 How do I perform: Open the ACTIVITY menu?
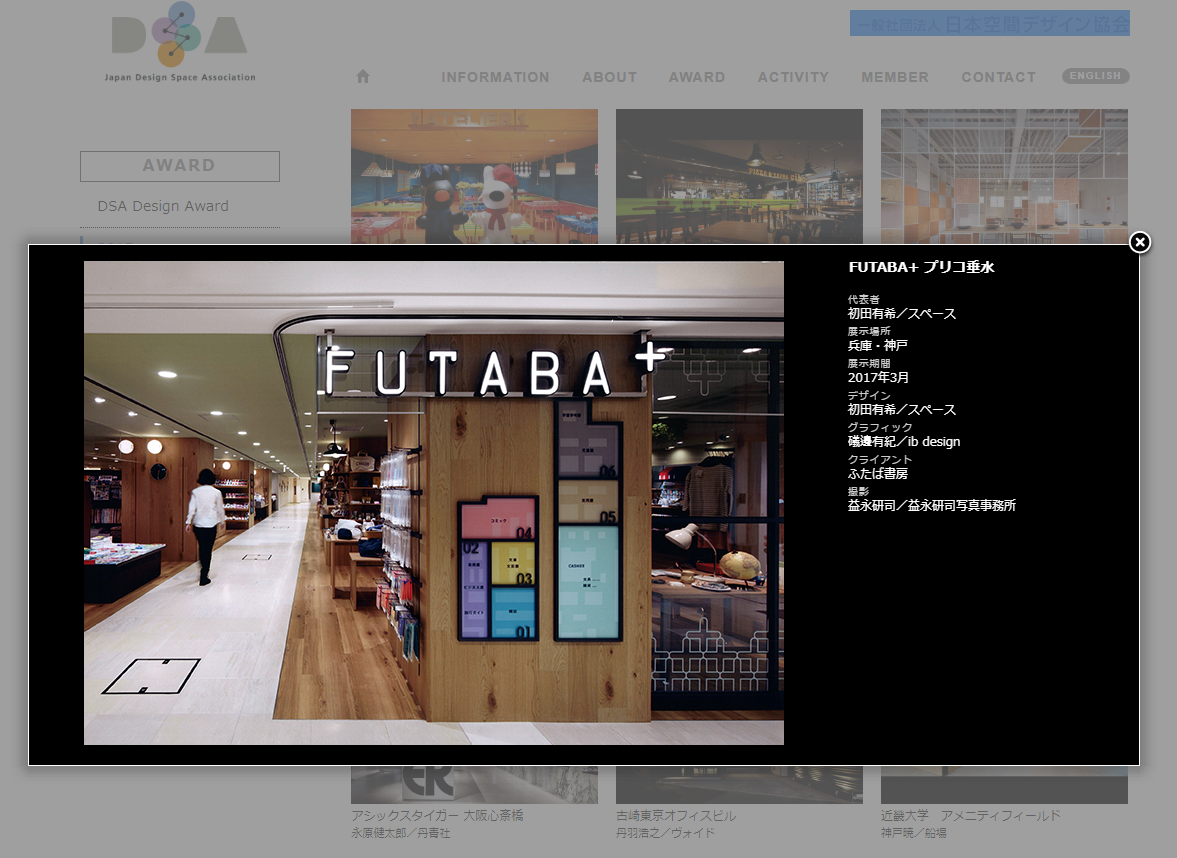coord(793,77)
